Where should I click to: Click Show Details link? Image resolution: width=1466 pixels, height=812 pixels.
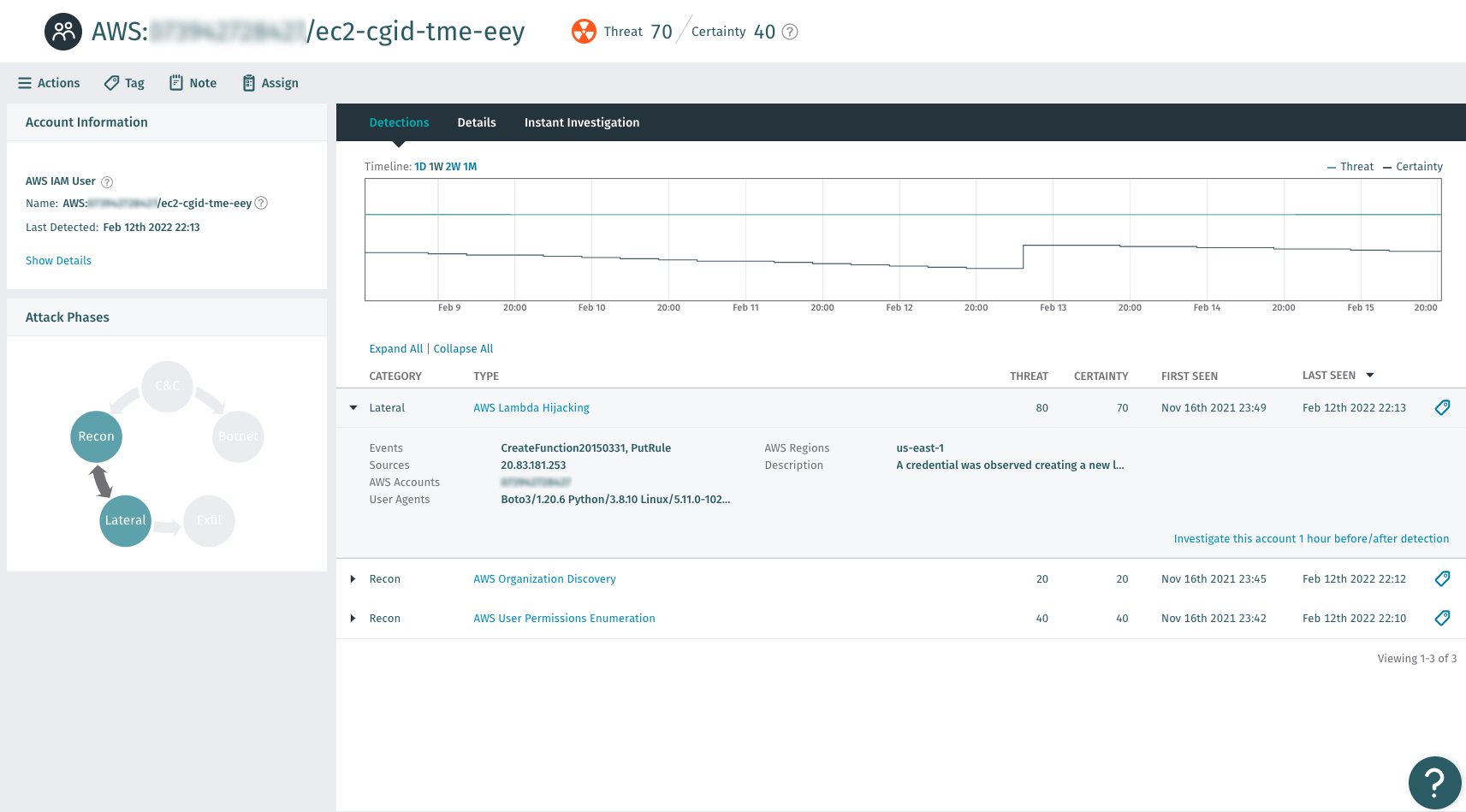(x=58, y=261)
